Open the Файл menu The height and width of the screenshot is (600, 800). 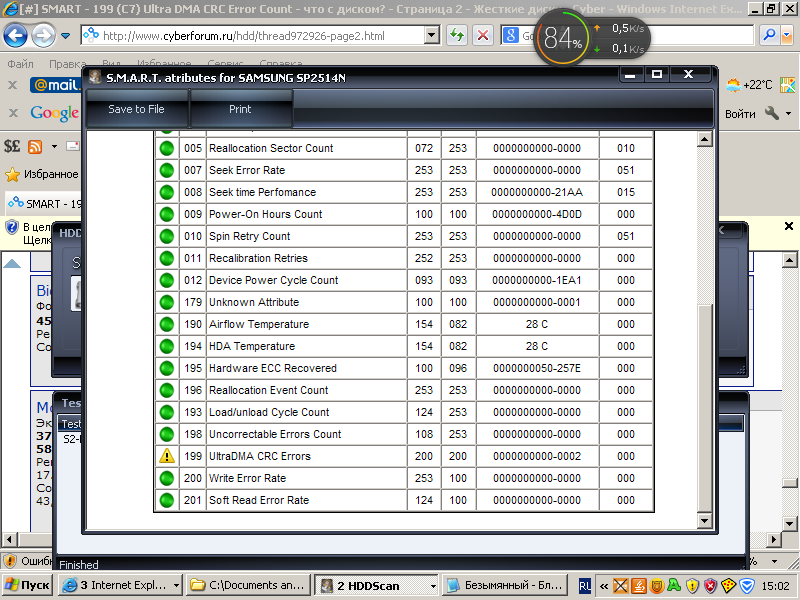tap(20, 63)
